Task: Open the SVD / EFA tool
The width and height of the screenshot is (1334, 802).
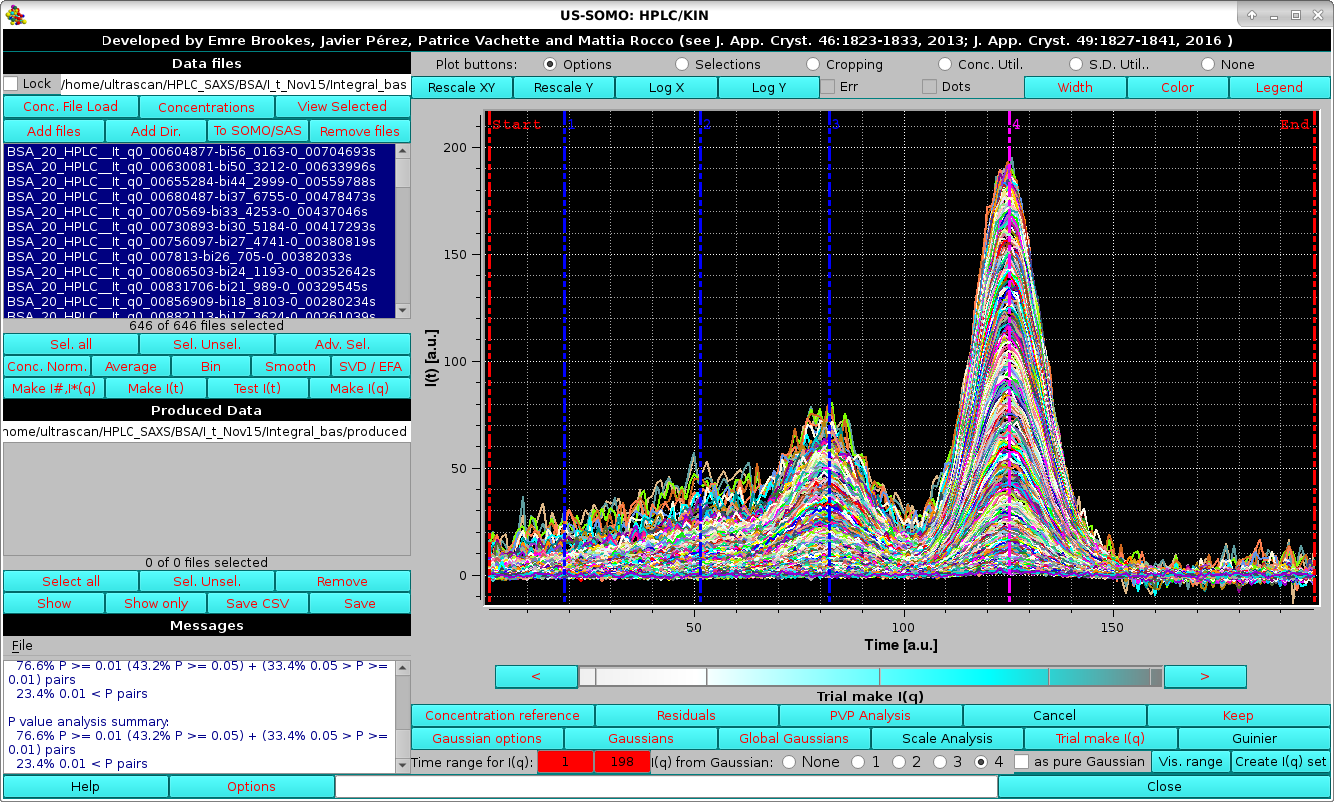Action: pos(370,366)
